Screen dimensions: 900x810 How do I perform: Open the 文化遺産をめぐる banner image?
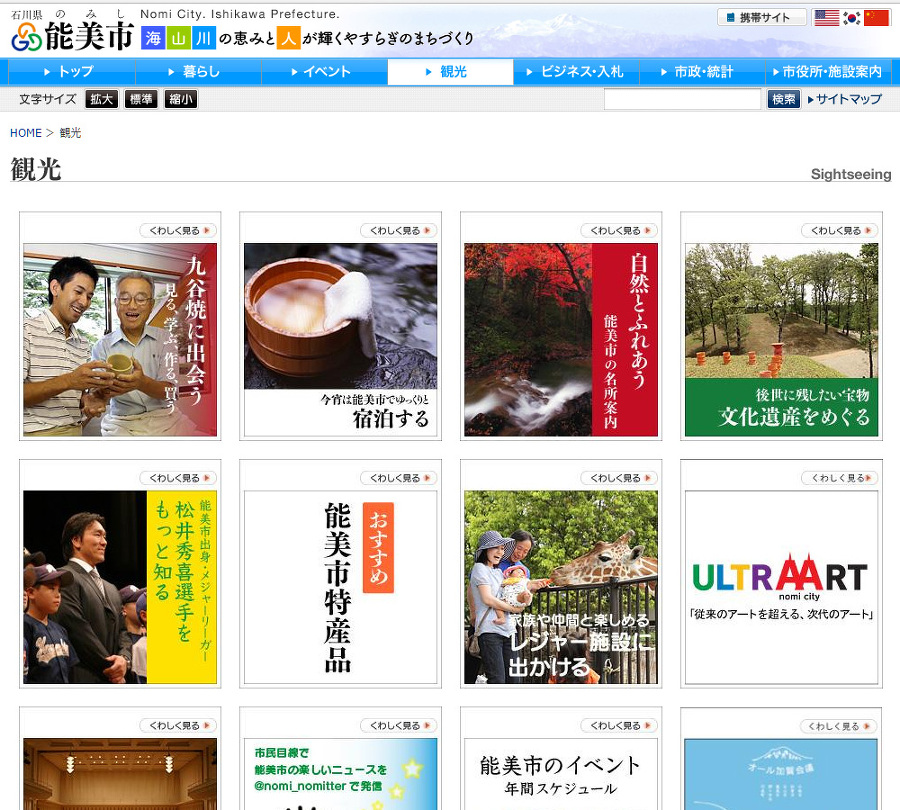point(781,339)
